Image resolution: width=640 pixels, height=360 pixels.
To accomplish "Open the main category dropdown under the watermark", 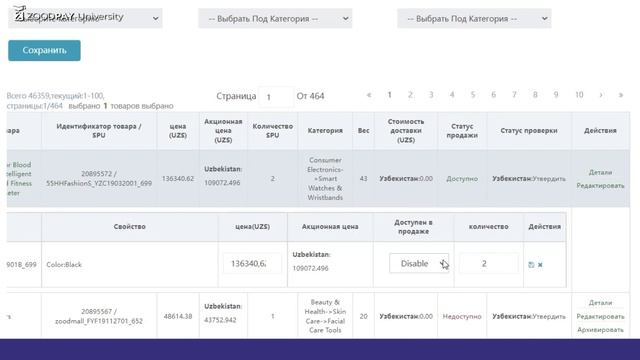I will [85, 18].
